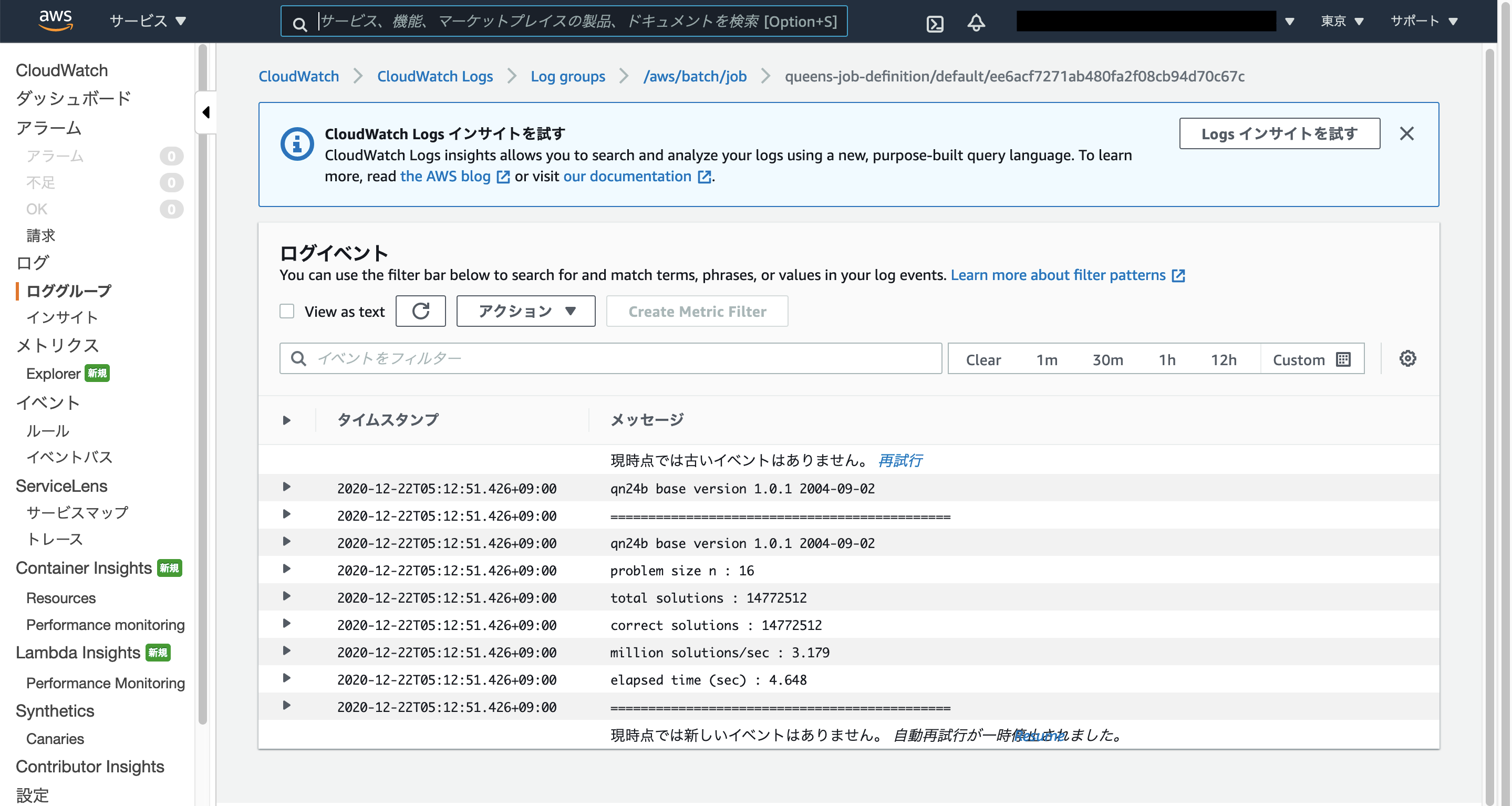The image size is (1512, 806).
Task: Open the our documentation link
Action: click(x=637, y=176)
